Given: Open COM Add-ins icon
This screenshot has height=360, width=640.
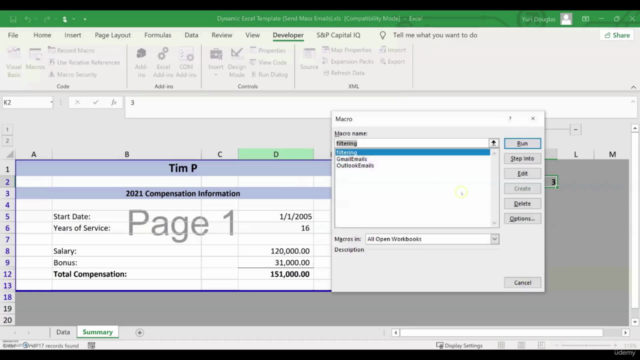Looking at the screenshot, I should tap(186, 62).
